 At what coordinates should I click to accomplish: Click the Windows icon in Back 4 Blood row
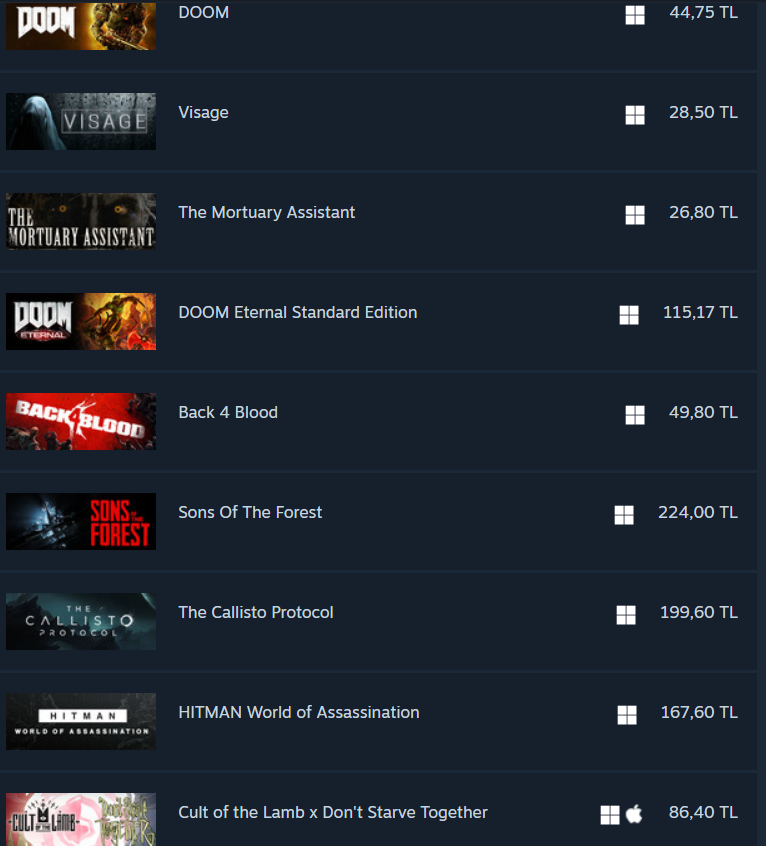pyautogui.click(x=635, y=415)
